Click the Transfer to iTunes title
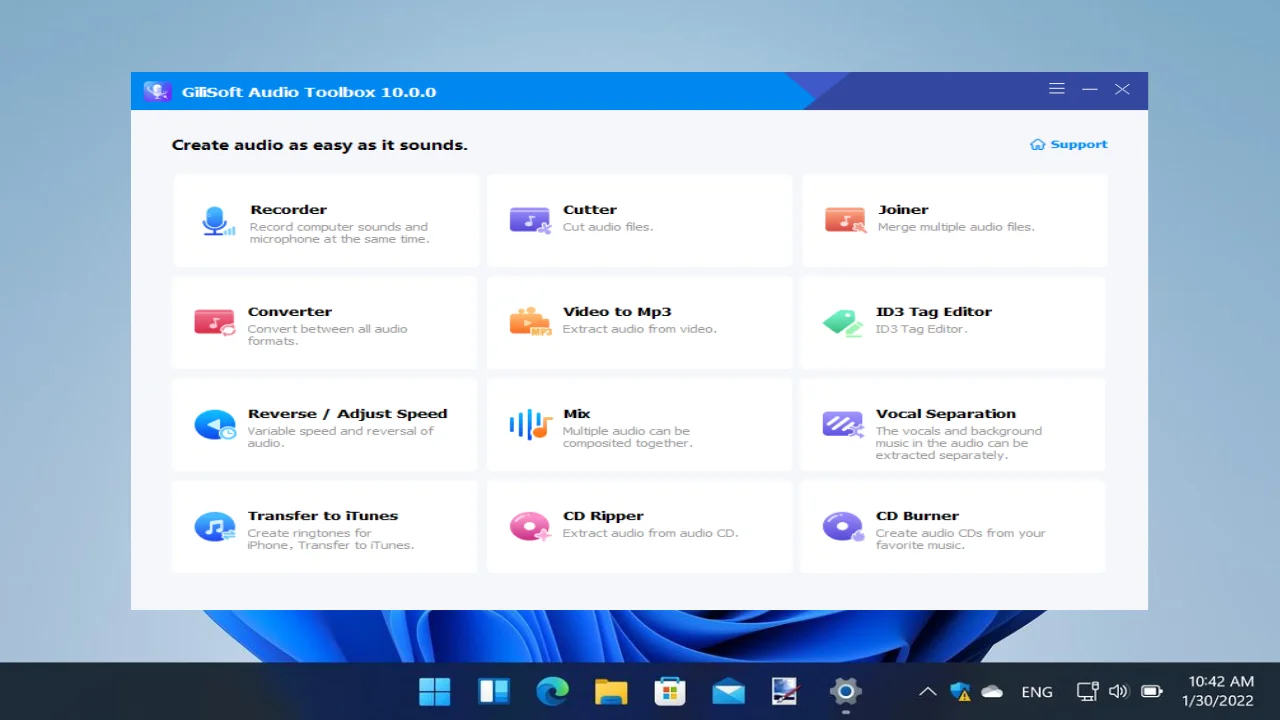The image size is (1280, 720). pos(323,516)
